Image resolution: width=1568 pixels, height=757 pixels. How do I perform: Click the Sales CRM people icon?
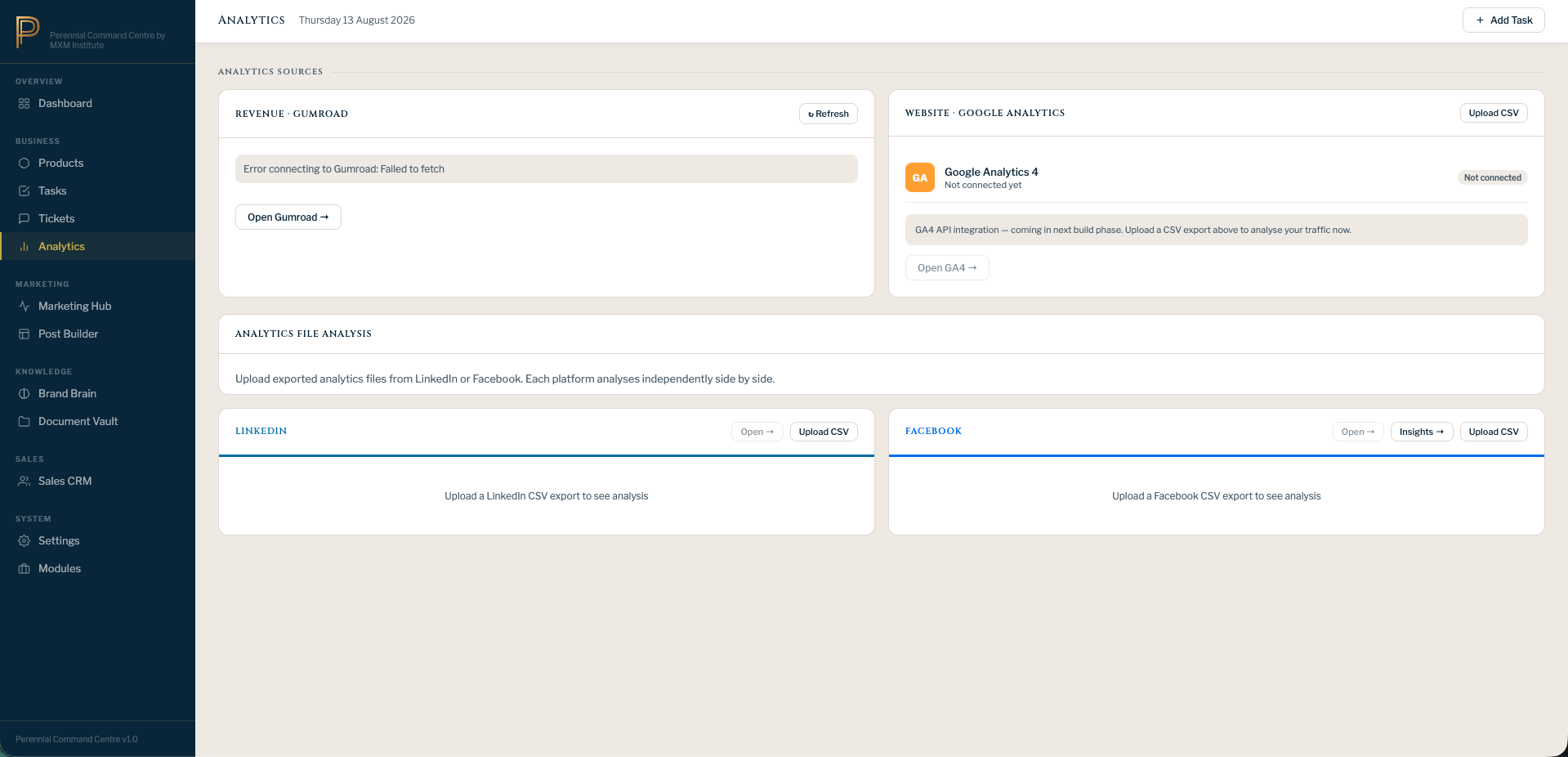pyautogui.click(x=25, y=482)
